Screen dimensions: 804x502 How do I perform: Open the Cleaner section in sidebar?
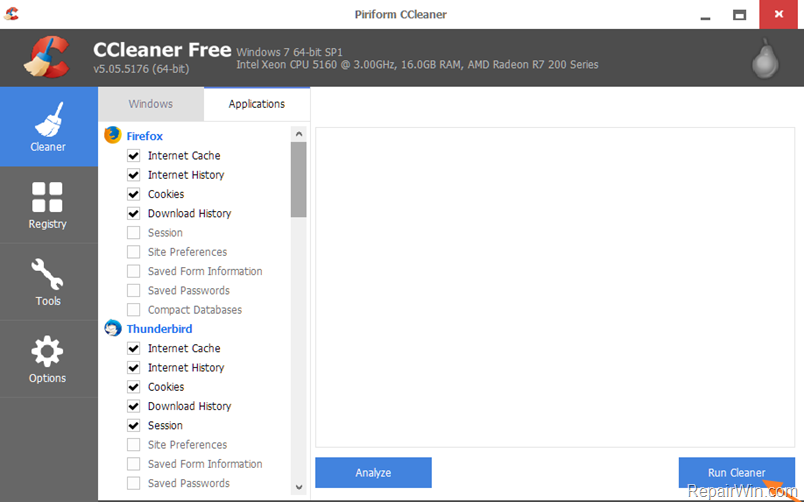click(48, 127)
